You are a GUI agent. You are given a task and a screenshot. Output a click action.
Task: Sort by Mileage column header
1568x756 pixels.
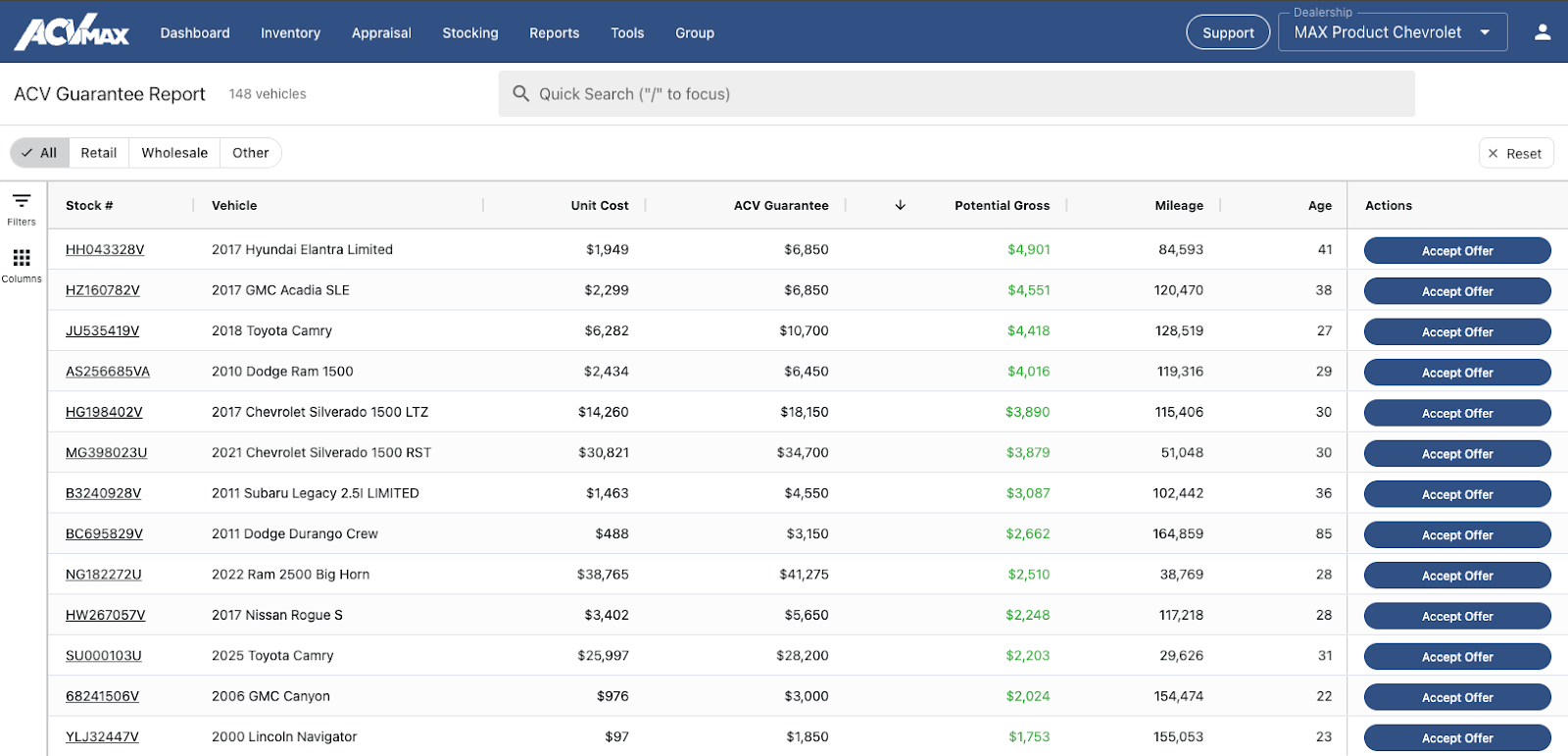coord(1179,206)
